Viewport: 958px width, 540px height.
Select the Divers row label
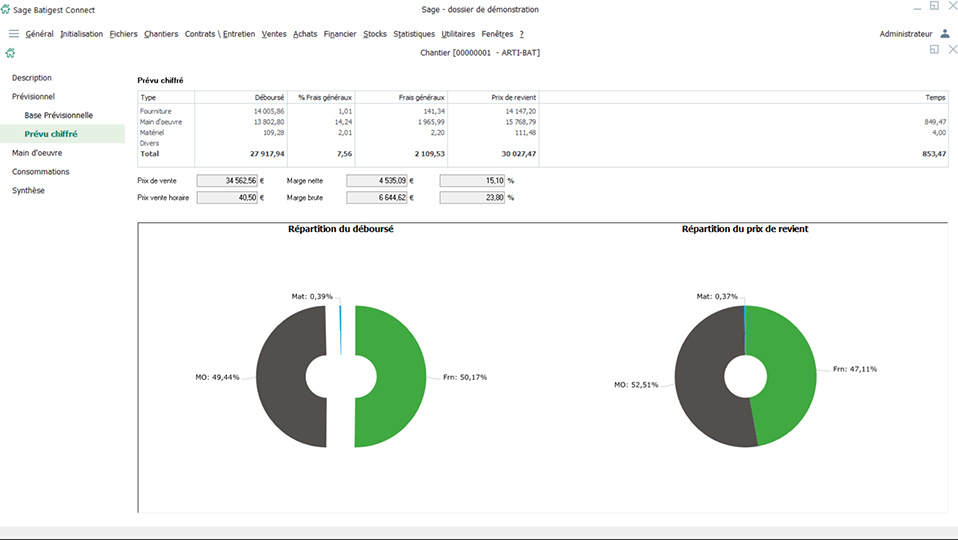coord(150,143)
